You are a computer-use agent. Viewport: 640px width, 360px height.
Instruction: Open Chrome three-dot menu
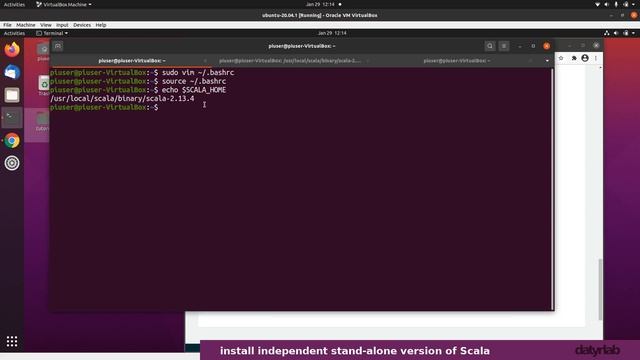(596, 58)
